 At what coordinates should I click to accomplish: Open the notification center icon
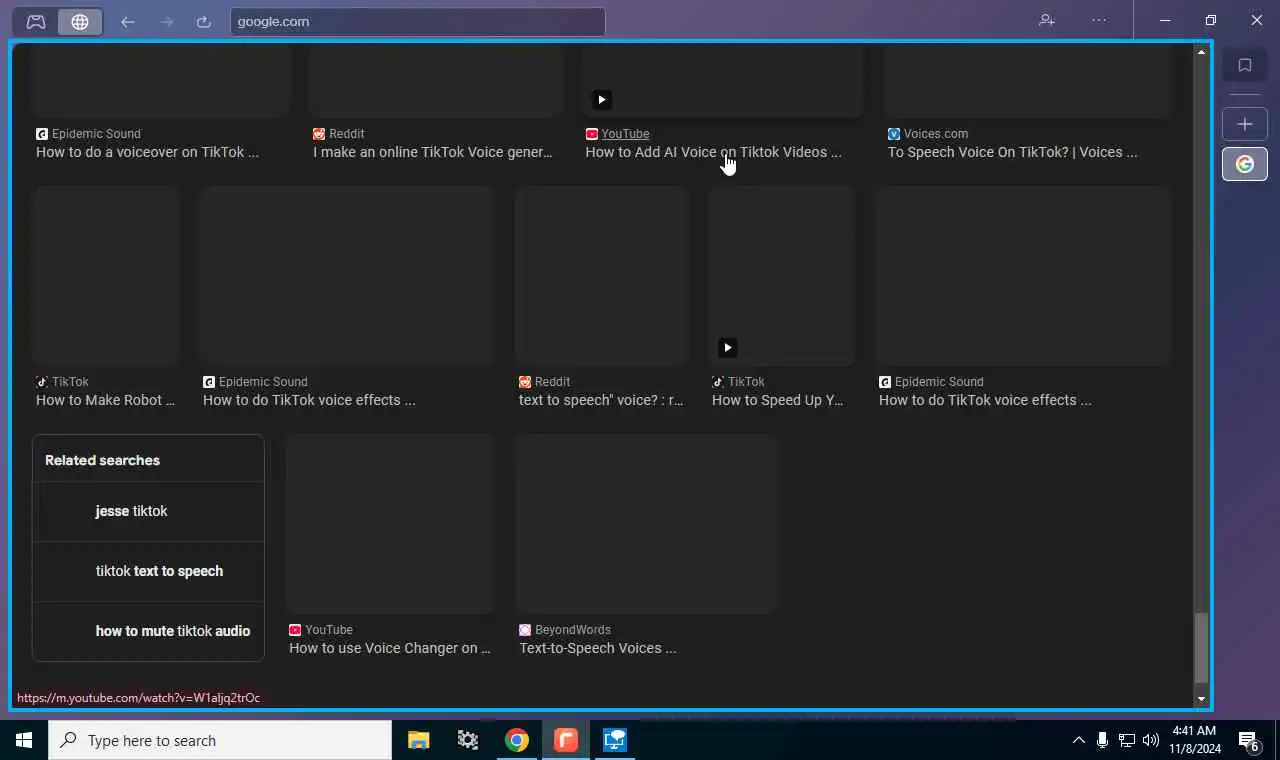pyautogui.click(x=1249, y=741)
